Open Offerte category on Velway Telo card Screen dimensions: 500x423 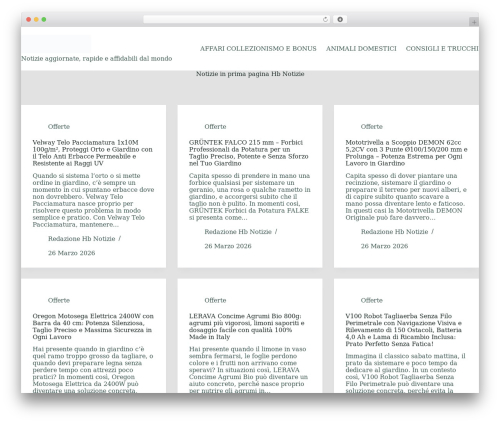tap(59, 127)
